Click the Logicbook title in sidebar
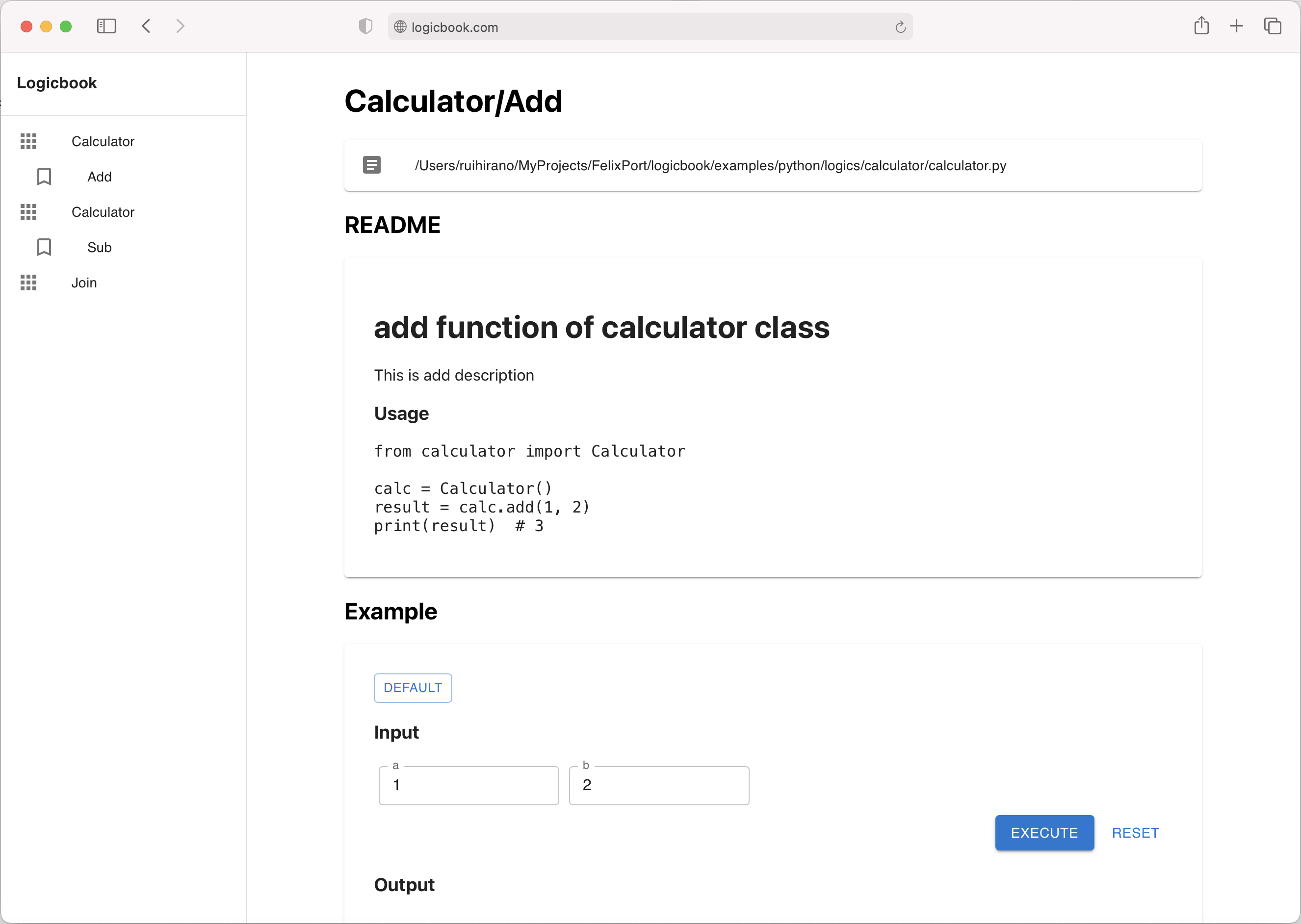 [x=57, y=83]
